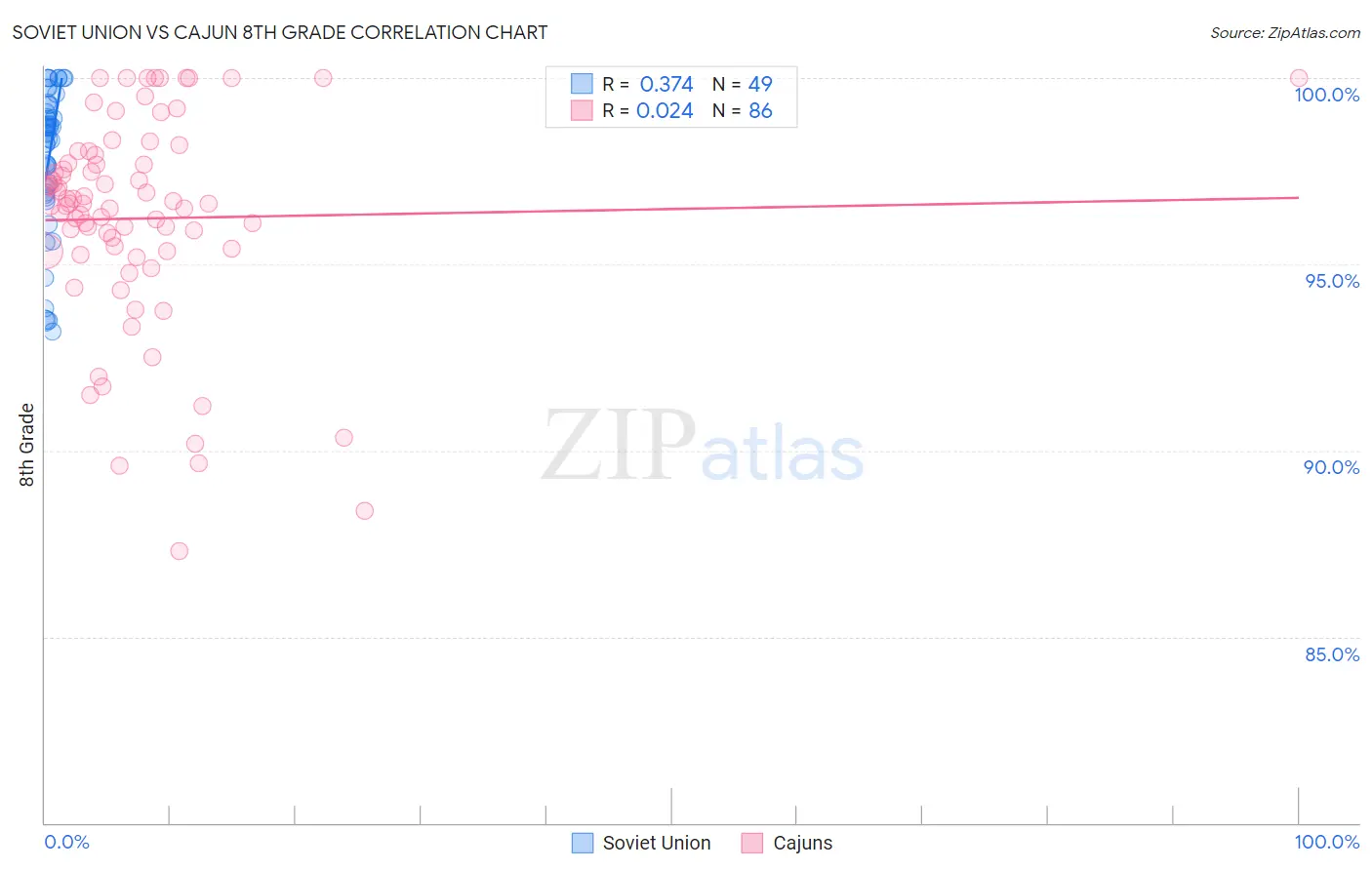Click the 0.0% x-axis label
Screen dimensions: 1372x870
coord(67,842)
